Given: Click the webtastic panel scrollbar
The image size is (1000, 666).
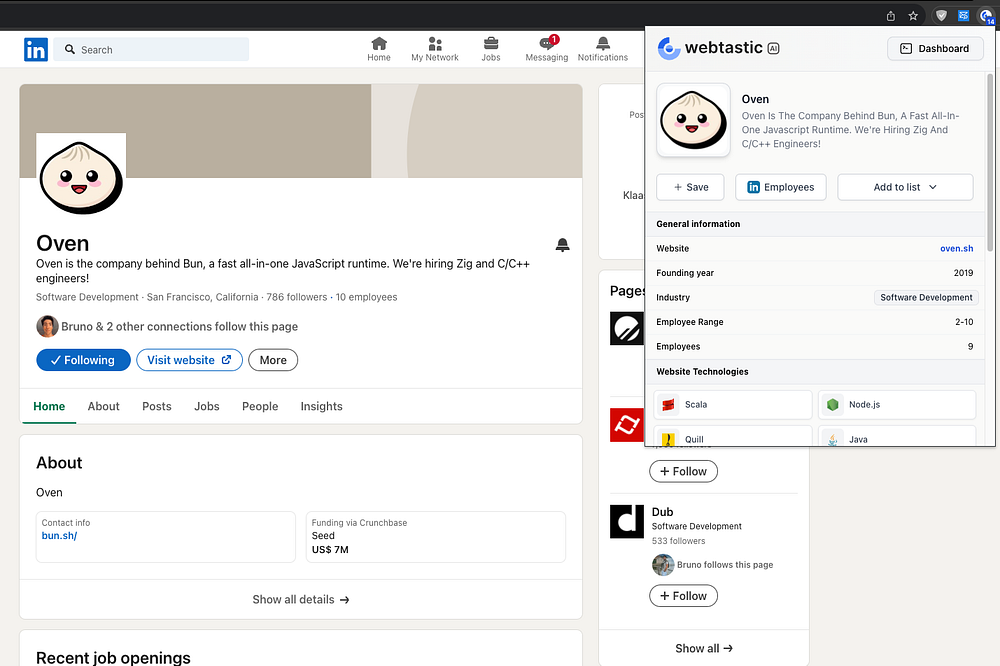Looking at the screenshot, I should (990, 163).
